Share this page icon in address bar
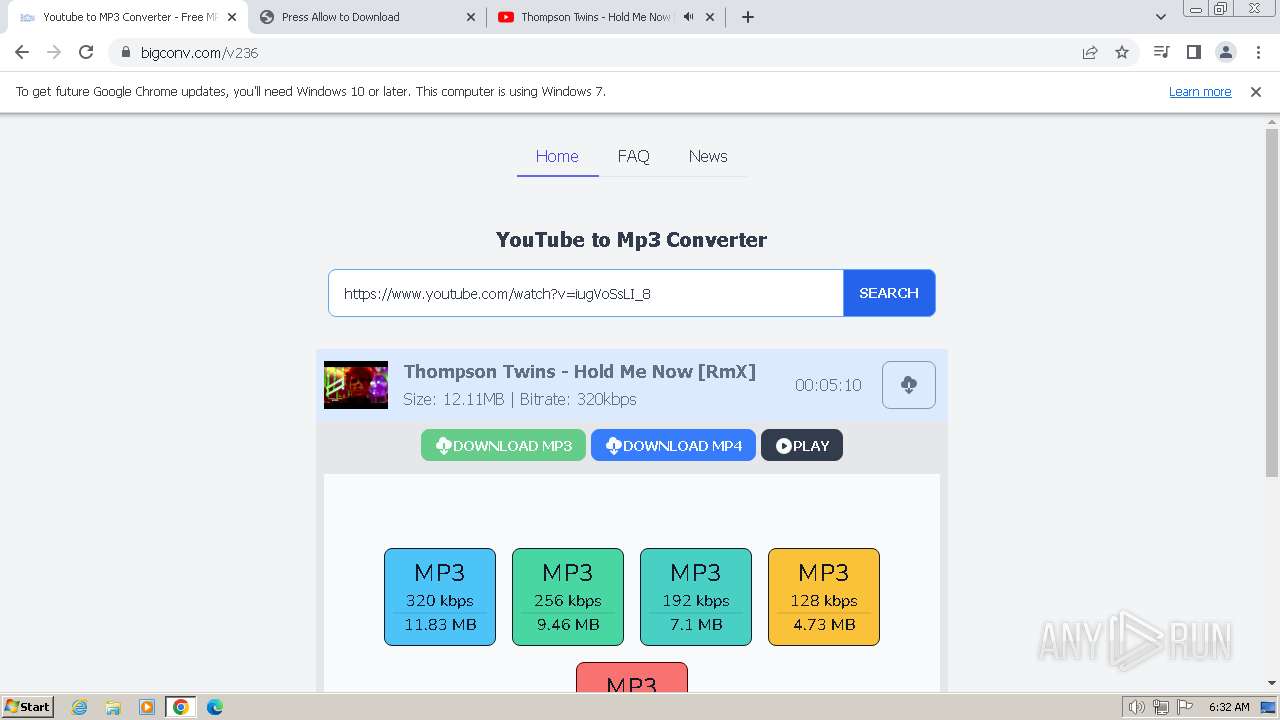This screenshot has height=720, width=1280. point(1090,52)
